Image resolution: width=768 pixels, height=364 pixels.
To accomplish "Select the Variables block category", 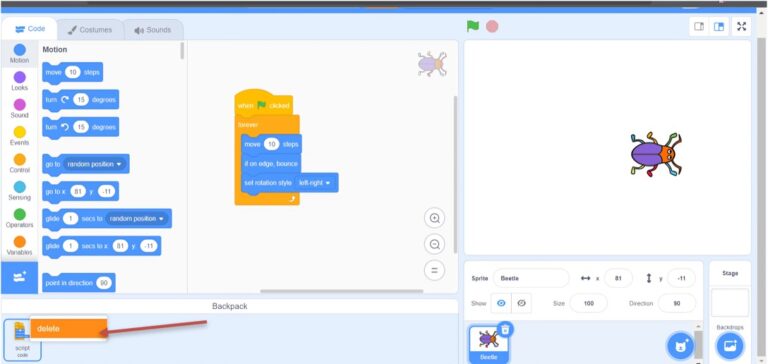I will tap(20, 246).
